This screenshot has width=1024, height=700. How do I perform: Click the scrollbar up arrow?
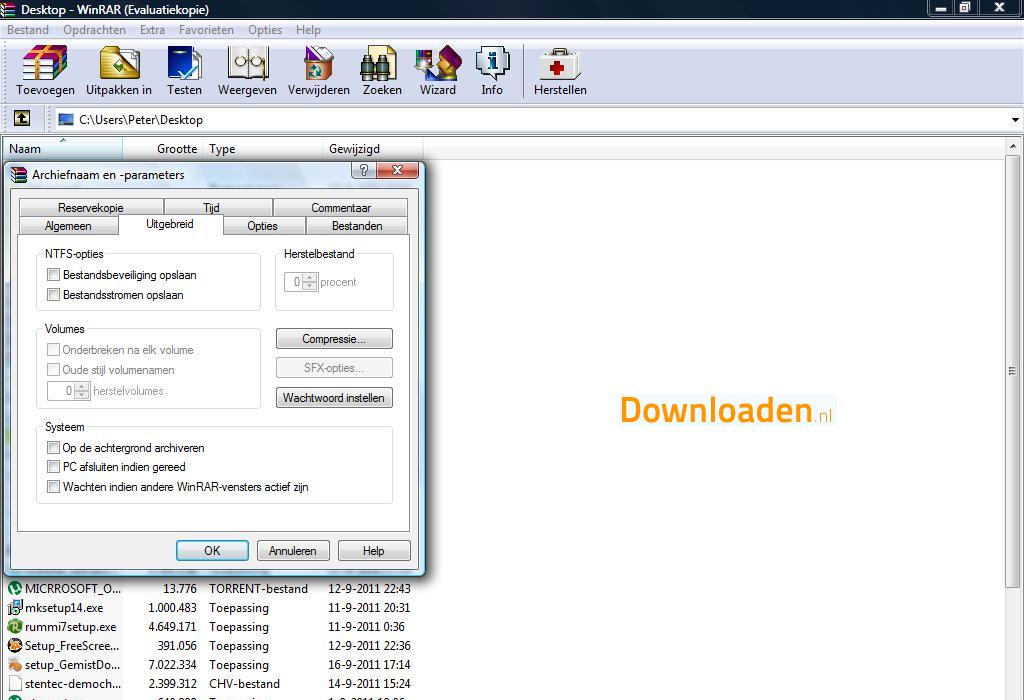tap(1012, 146)
